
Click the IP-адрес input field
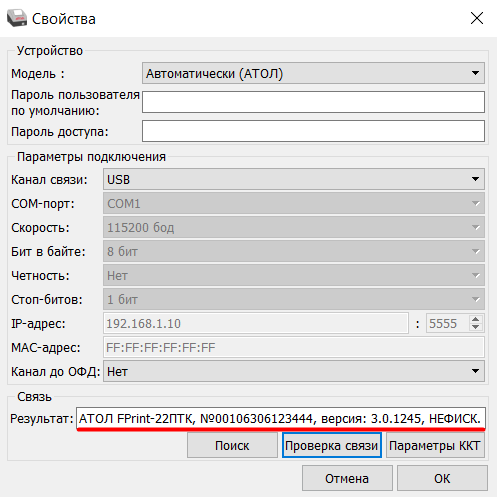(256, 323)
